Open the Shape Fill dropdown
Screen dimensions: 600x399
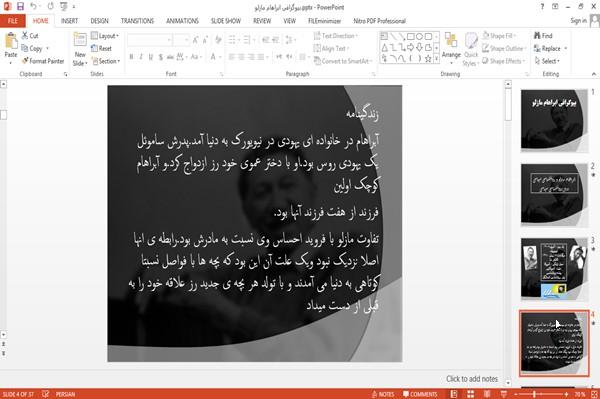point(499,36)
